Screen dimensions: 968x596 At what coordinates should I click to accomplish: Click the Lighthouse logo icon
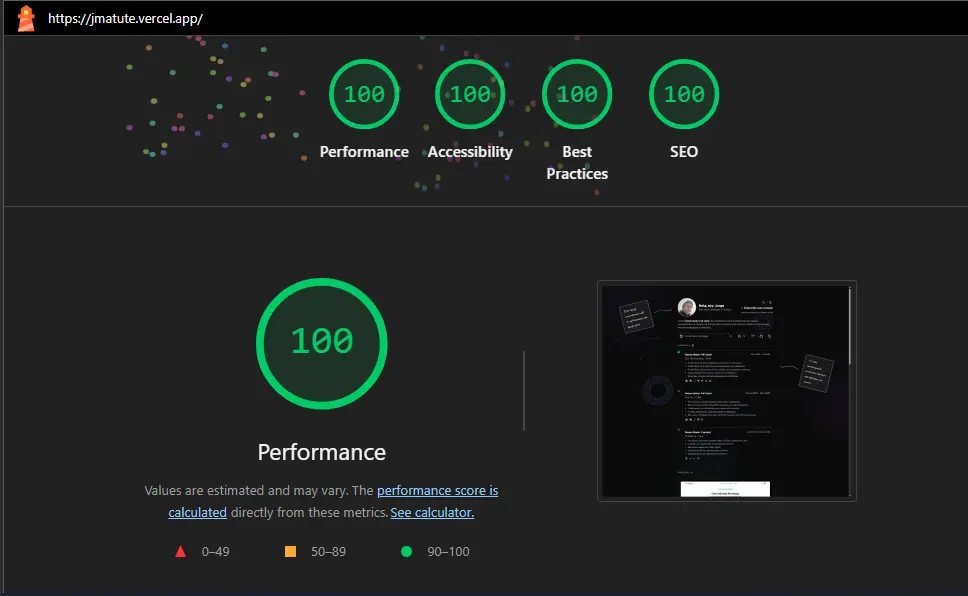(x=25, y=17)
